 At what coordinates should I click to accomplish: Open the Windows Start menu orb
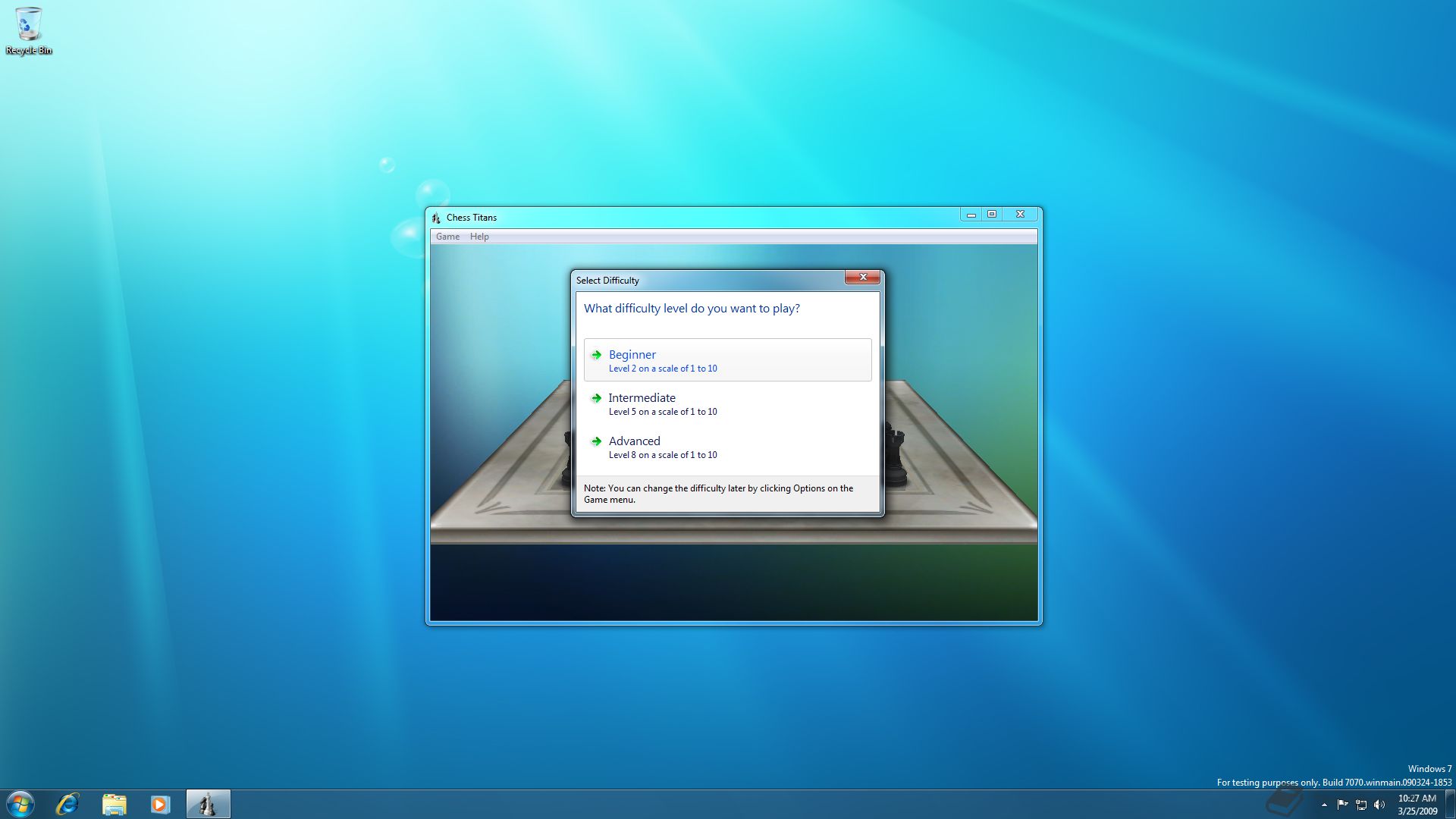[20, 804]
